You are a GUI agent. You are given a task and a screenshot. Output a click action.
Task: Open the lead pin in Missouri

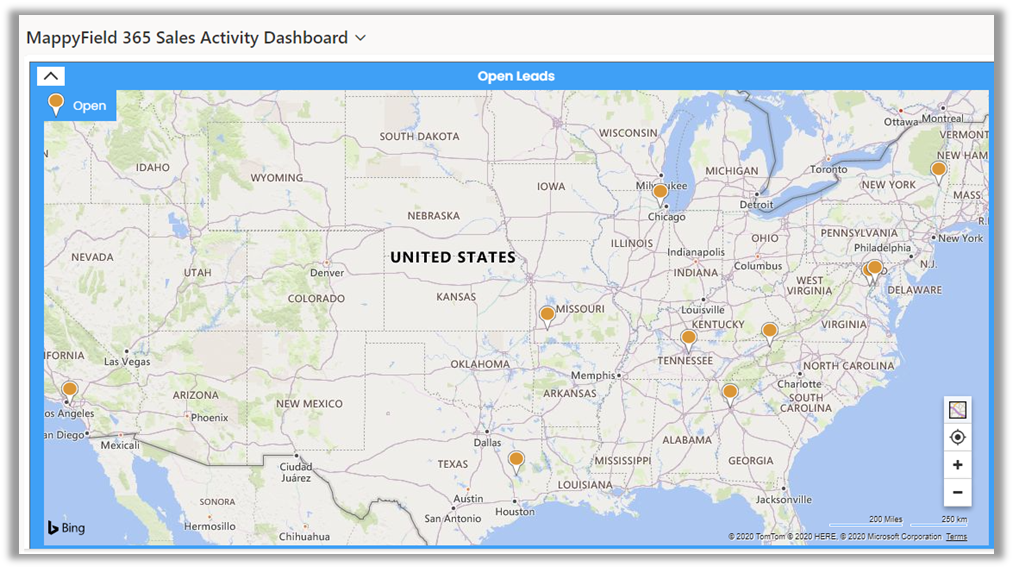tap(547, 315)
